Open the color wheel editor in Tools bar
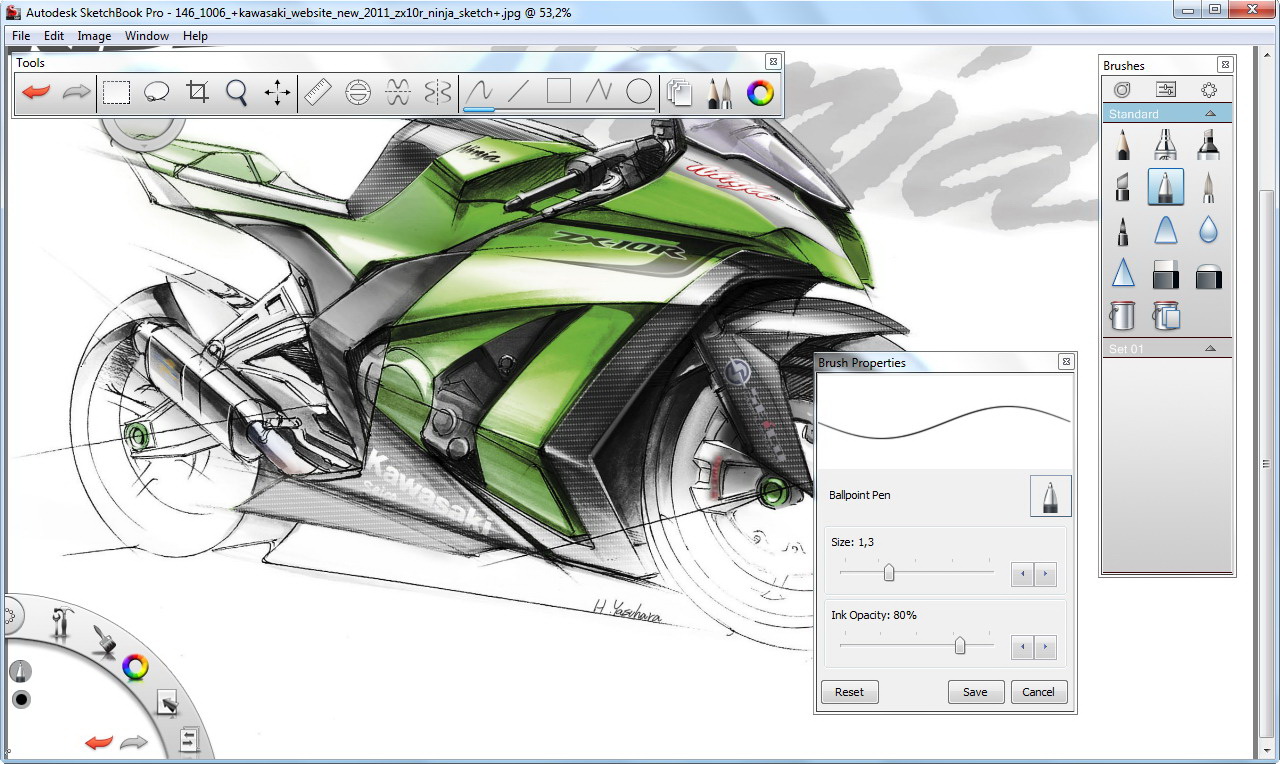The height and width of the screenshot is (764, 1280). (760, 93)
